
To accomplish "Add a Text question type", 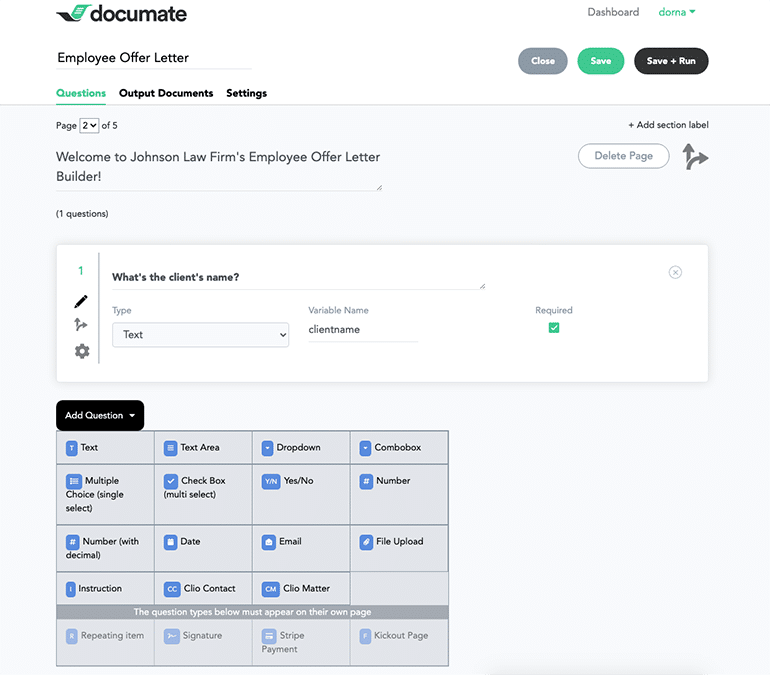I will tap(106, 447).
